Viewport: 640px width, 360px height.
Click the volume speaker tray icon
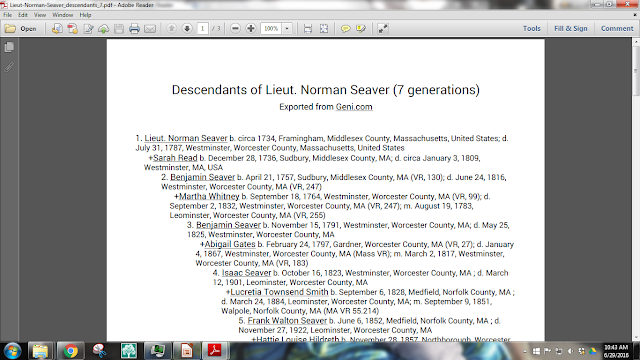[x=571, y=351]
